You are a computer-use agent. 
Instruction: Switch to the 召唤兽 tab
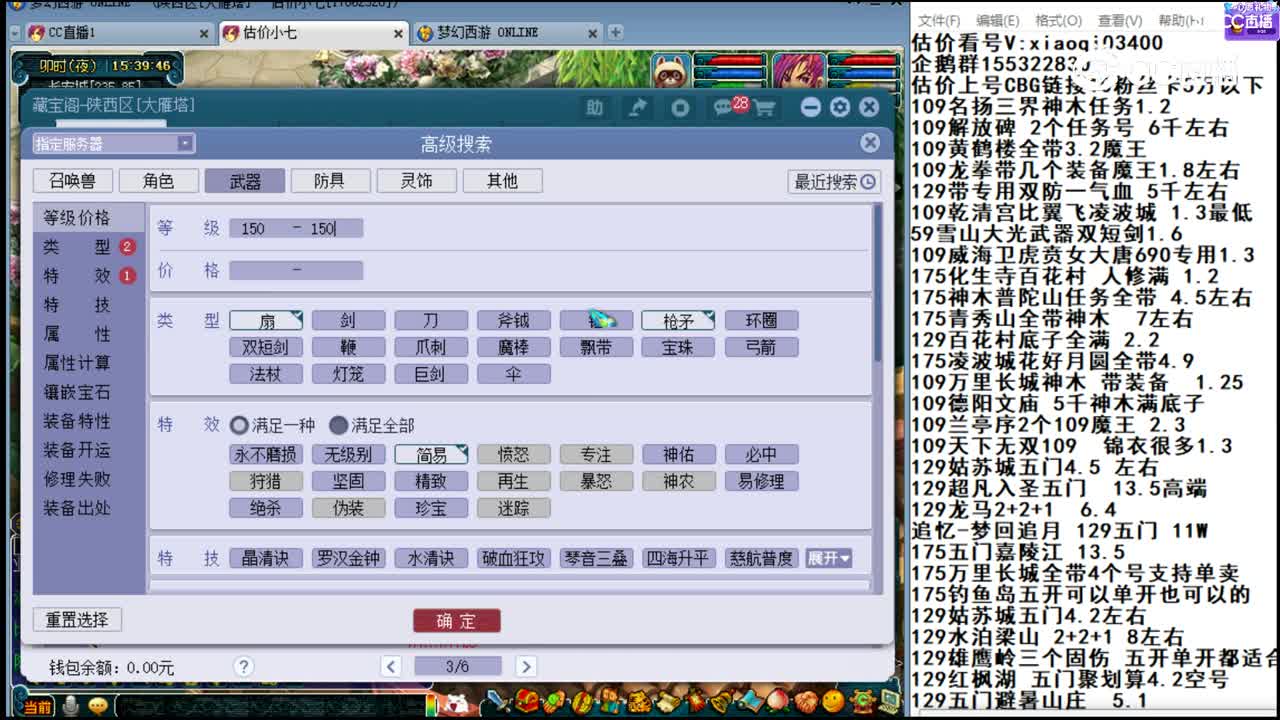coord(72,181)
